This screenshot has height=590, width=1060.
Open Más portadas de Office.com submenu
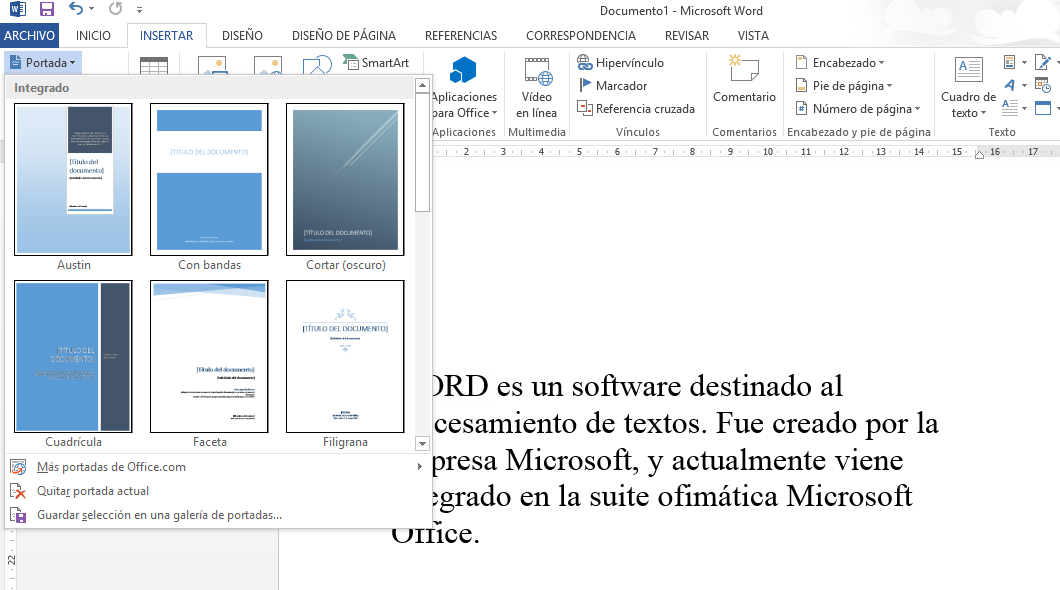pyautogui.click(x=110, y=467)
